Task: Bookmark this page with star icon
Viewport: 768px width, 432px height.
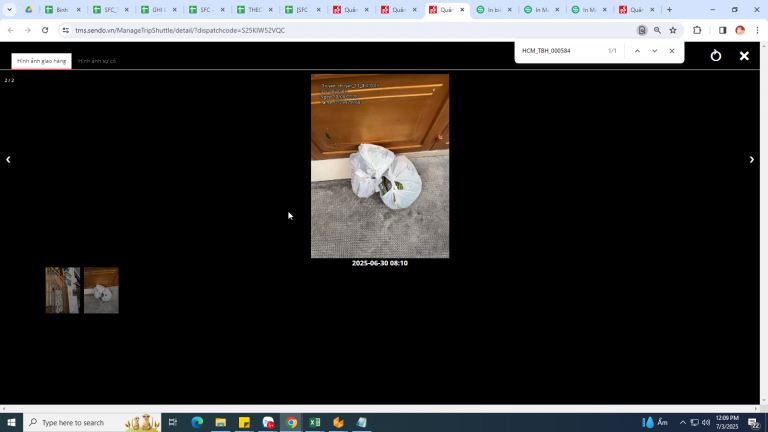Action: pos(673,30)
